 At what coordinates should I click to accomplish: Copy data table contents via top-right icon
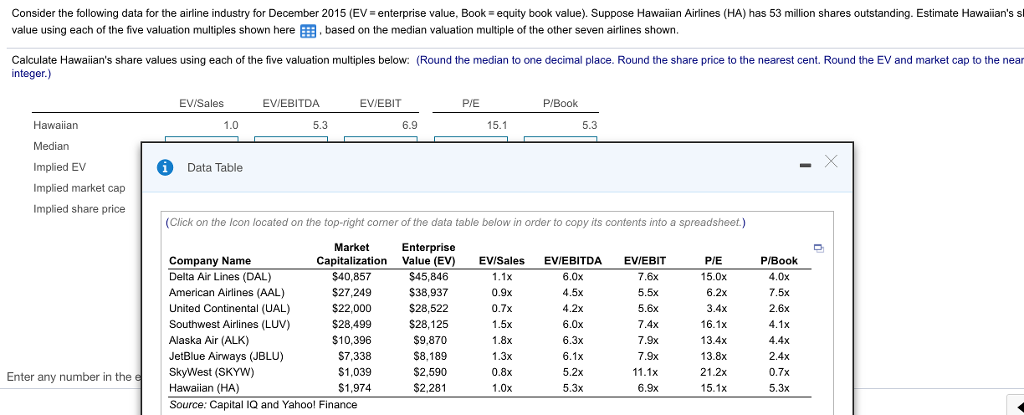pyautogui.click(x=819, y=248)
